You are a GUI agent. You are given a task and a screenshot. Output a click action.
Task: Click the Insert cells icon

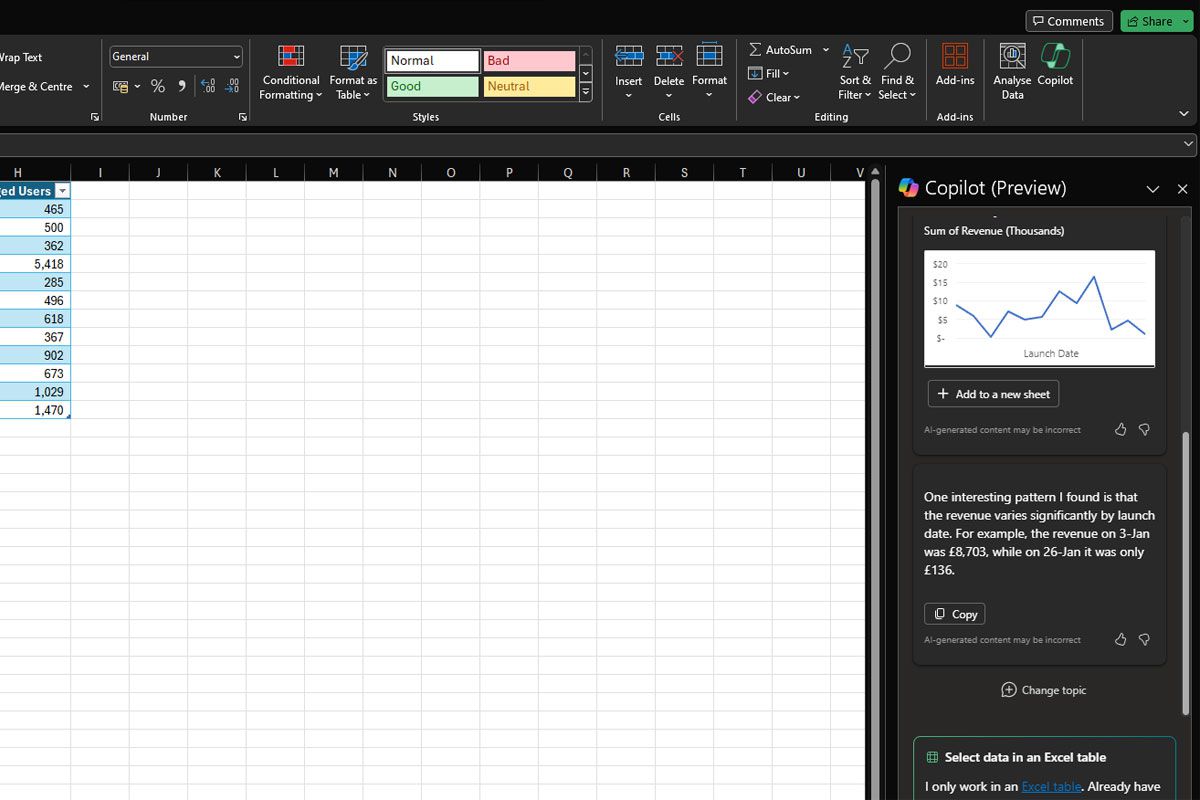point(628,56)
